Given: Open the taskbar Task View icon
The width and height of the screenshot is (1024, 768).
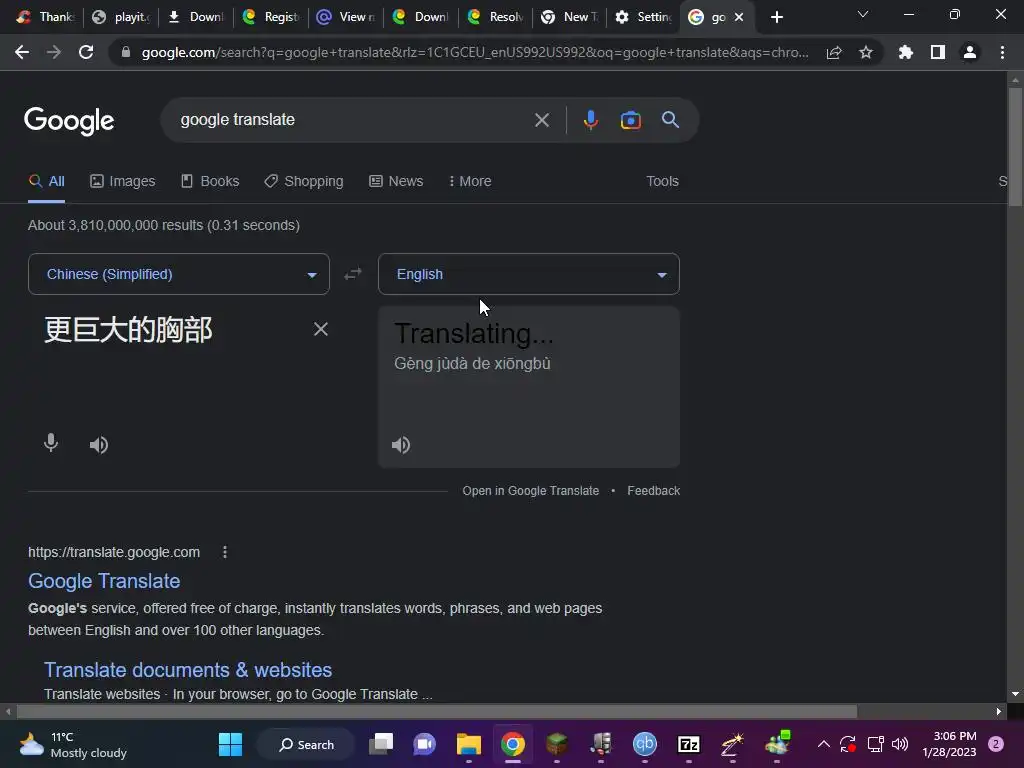Looking at the screenshot, I should coord(381,744).
